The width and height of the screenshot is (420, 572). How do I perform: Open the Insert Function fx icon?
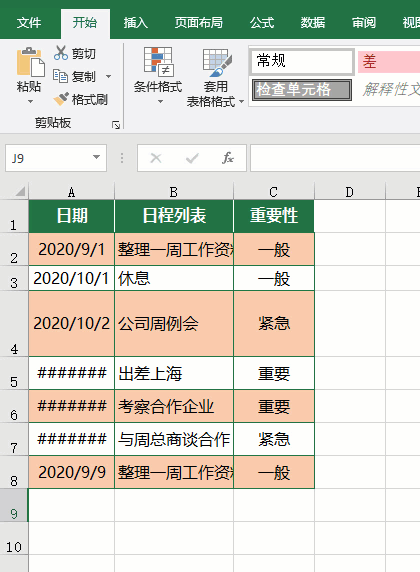pyautogui.click(x=228, y=158)
